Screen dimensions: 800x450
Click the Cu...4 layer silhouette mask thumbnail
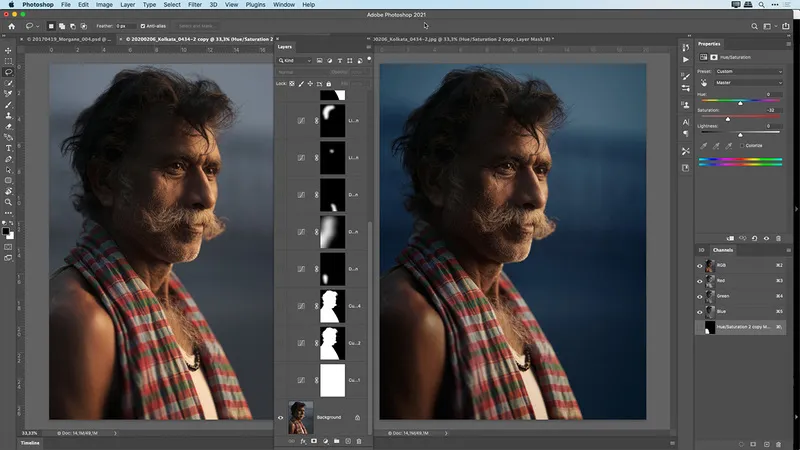[x=332, y=306]
